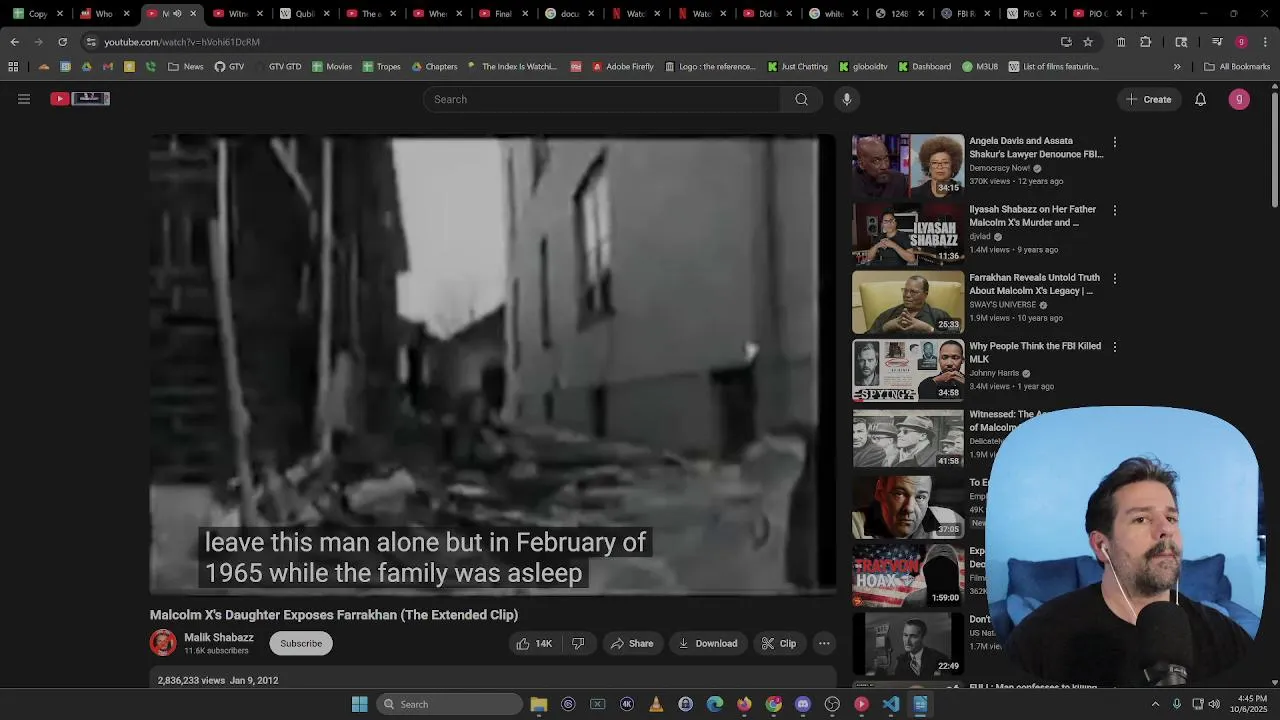1280x720 pixels.
Task: Clip a segment of the video
Action: click(779, 643)
